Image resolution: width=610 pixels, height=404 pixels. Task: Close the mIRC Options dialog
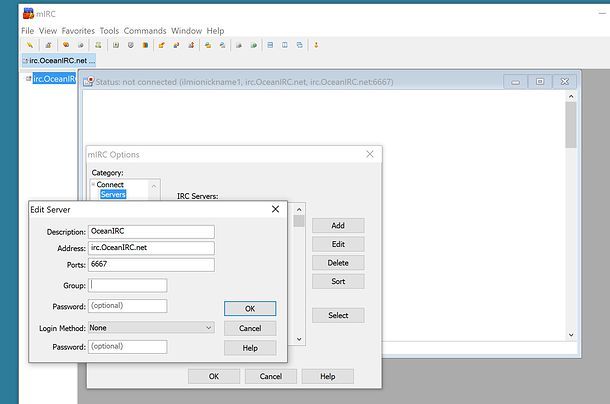(x=370, y=154)
